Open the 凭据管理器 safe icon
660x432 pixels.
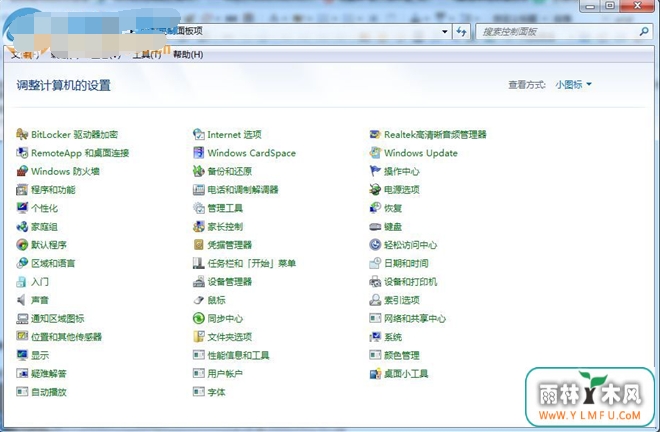point(199,245)
